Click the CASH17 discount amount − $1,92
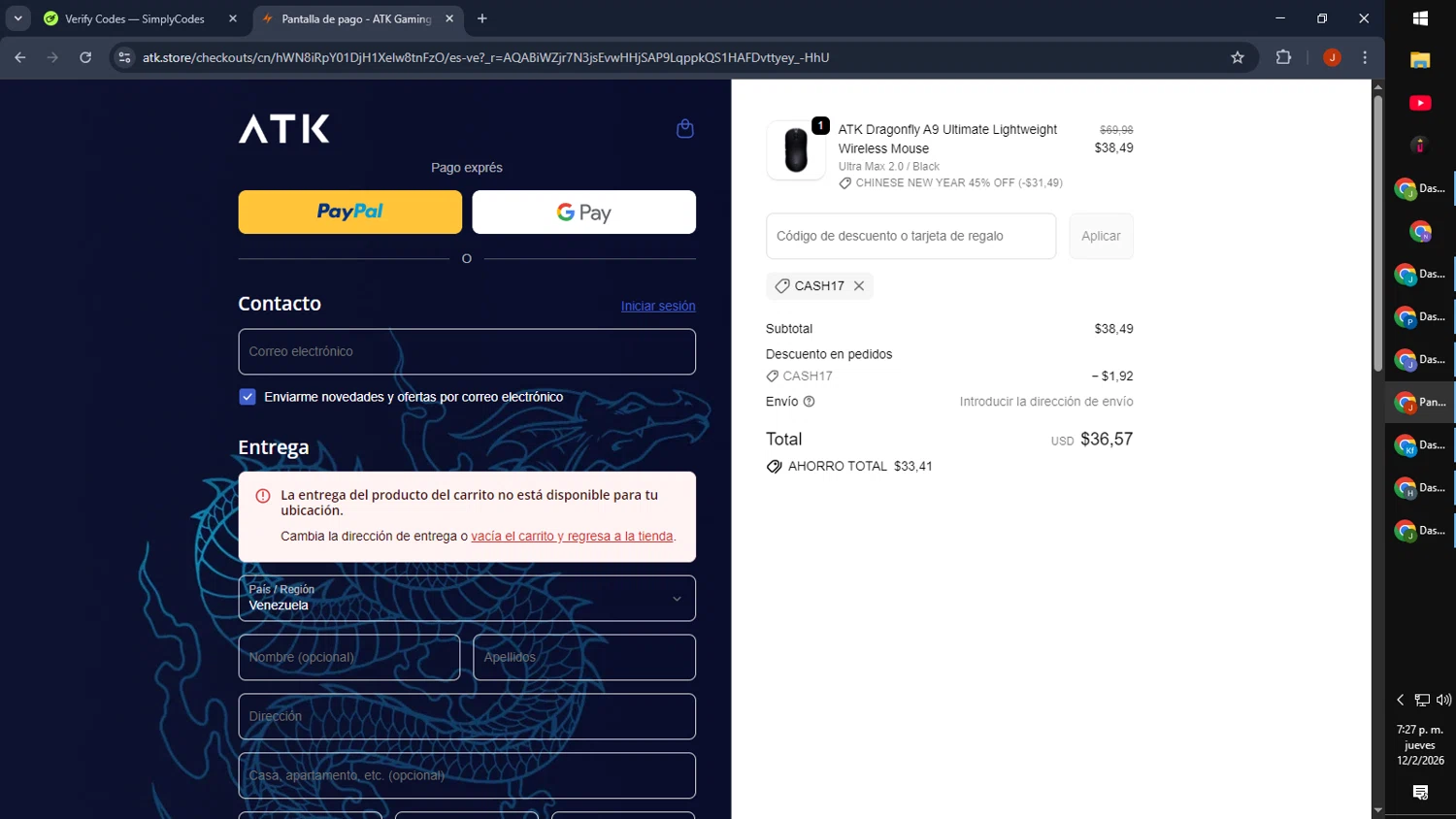The image size is (1456, 819). click(x=1112, y=377)
